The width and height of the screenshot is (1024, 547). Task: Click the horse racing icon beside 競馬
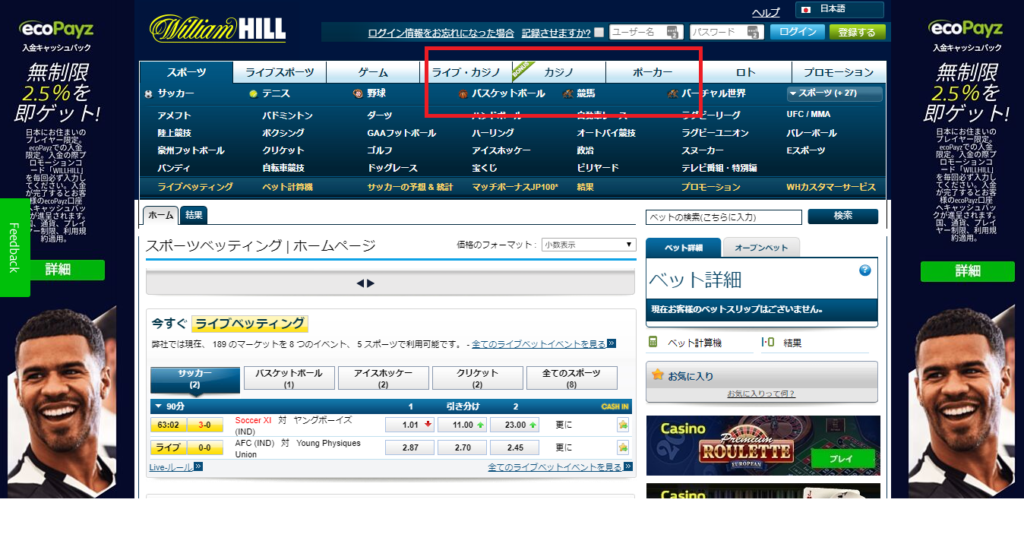(x=567, y=94)
